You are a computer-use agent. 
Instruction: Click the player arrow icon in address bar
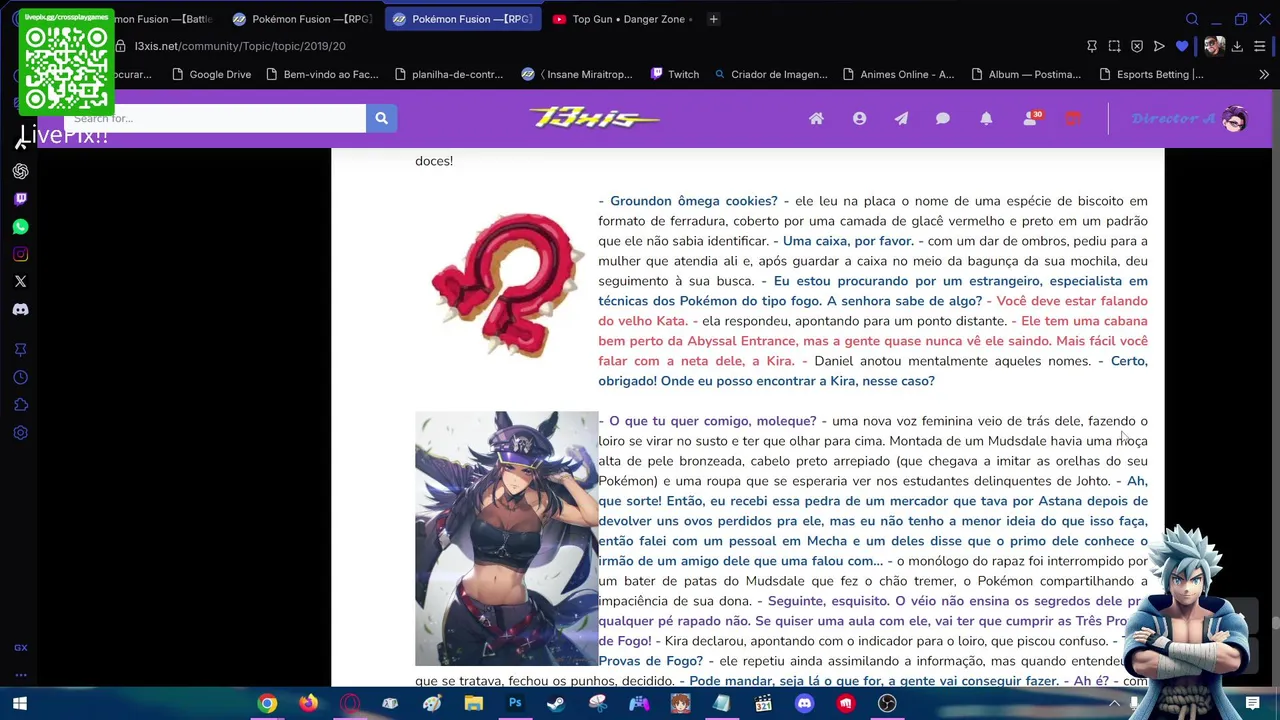click(1159, 46)
